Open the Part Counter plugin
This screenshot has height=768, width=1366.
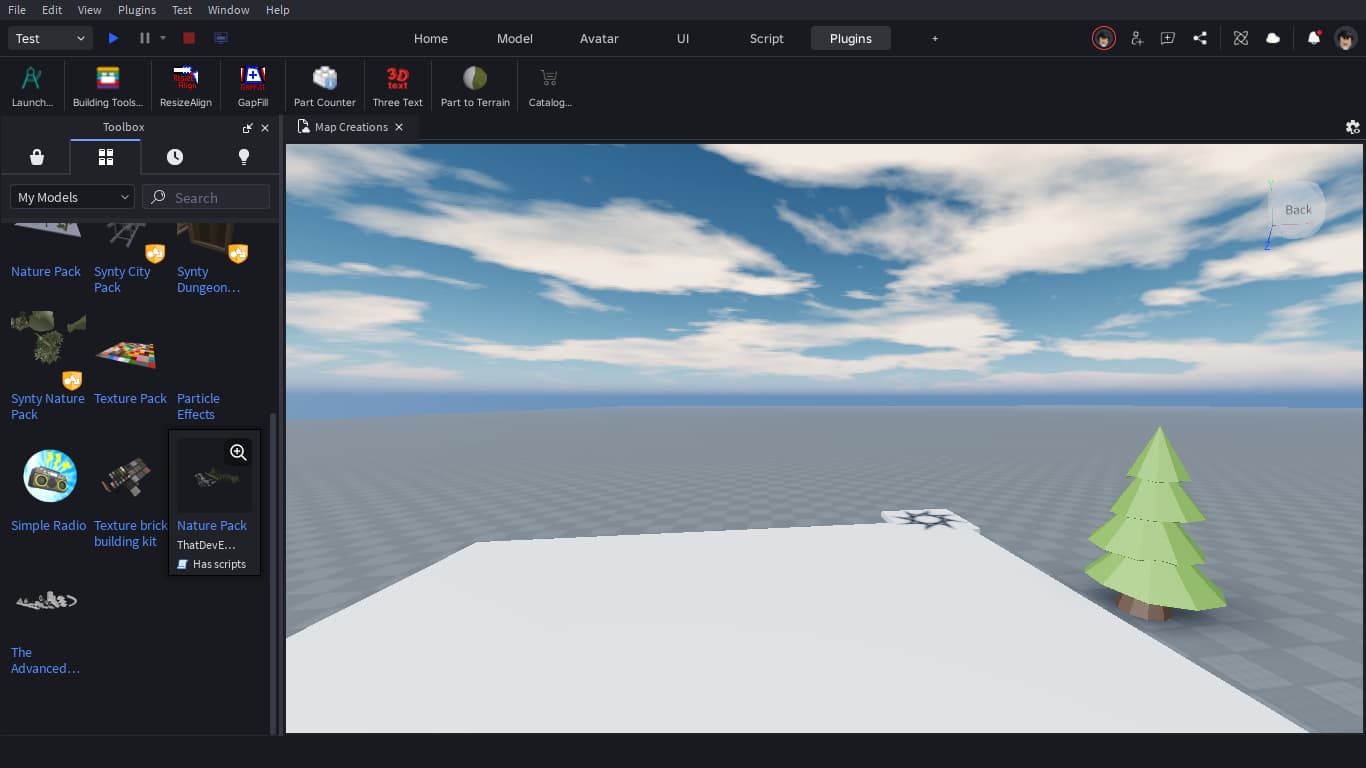325,87
